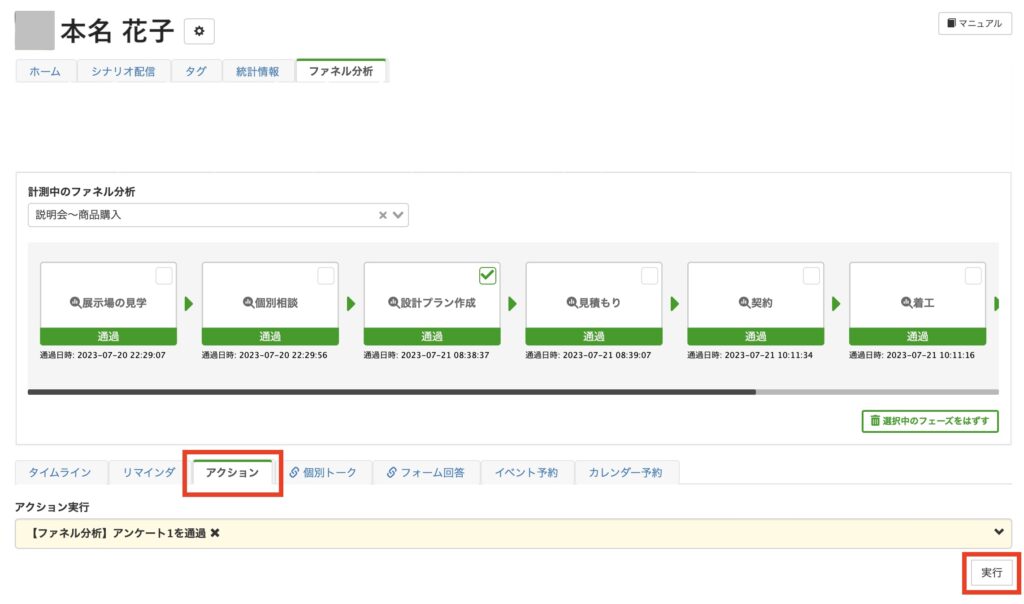Open the タイムライン tab

[x=60, y=473]
